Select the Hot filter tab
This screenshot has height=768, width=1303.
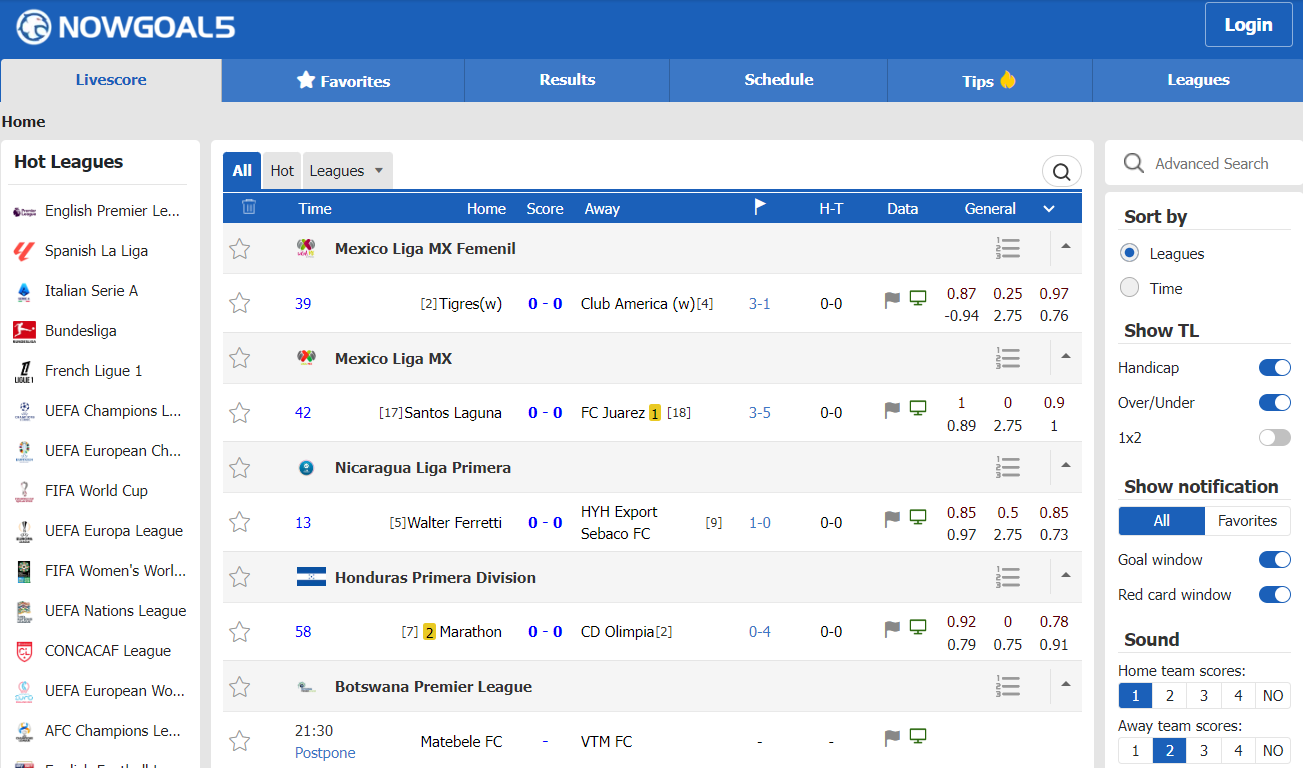tap(282, 171)
